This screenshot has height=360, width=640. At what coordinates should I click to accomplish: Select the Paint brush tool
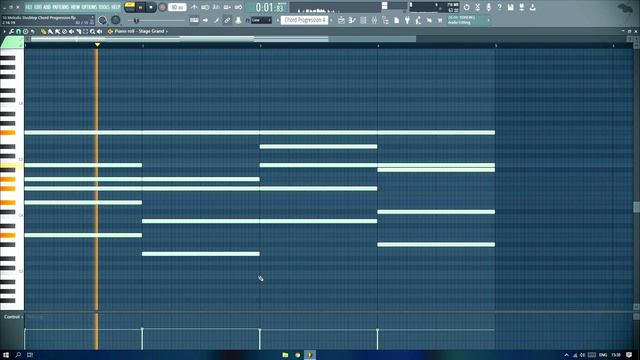point(50,31)
